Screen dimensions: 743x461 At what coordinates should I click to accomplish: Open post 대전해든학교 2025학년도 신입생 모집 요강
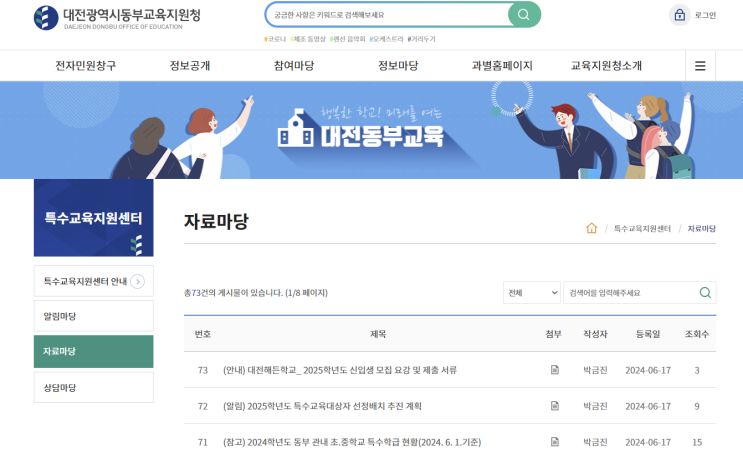pos(340,370)
